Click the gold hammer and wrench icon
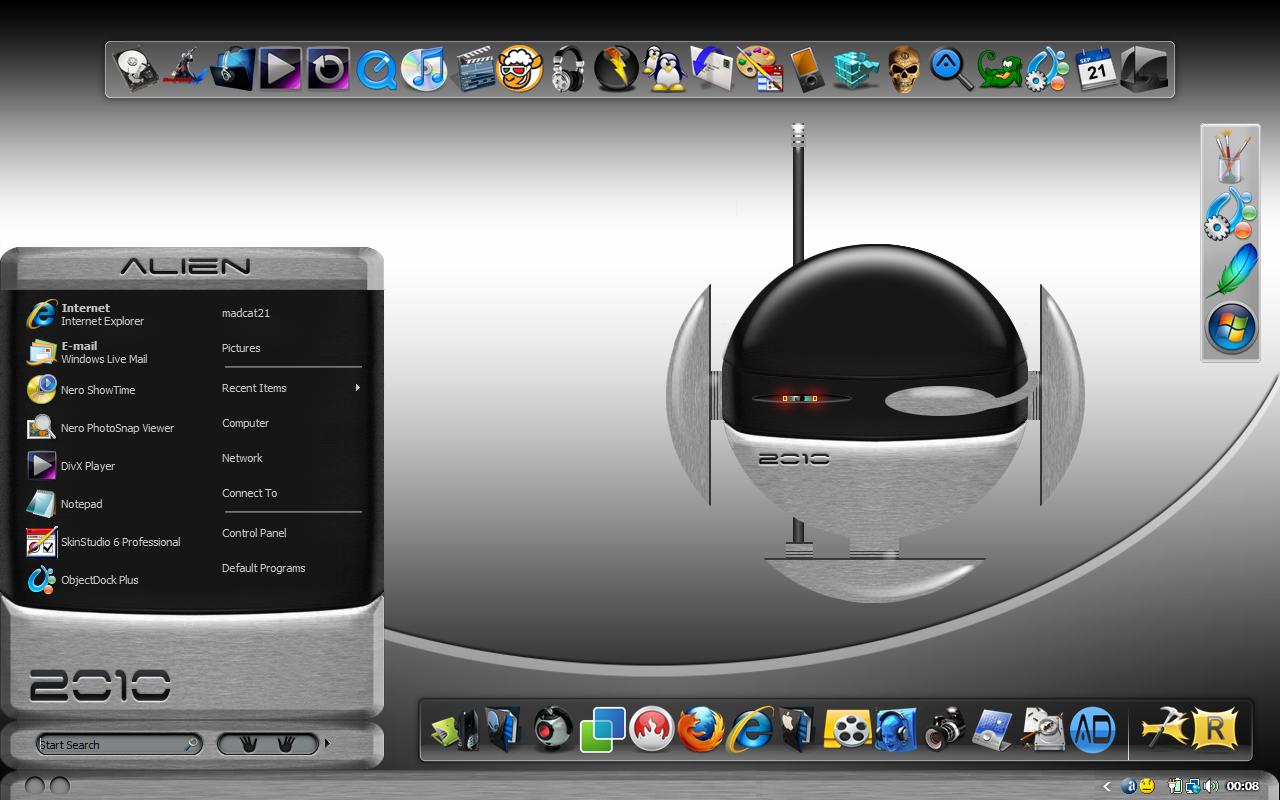This screenshot has height=800, width=1280. click(x=1165, y=729)
